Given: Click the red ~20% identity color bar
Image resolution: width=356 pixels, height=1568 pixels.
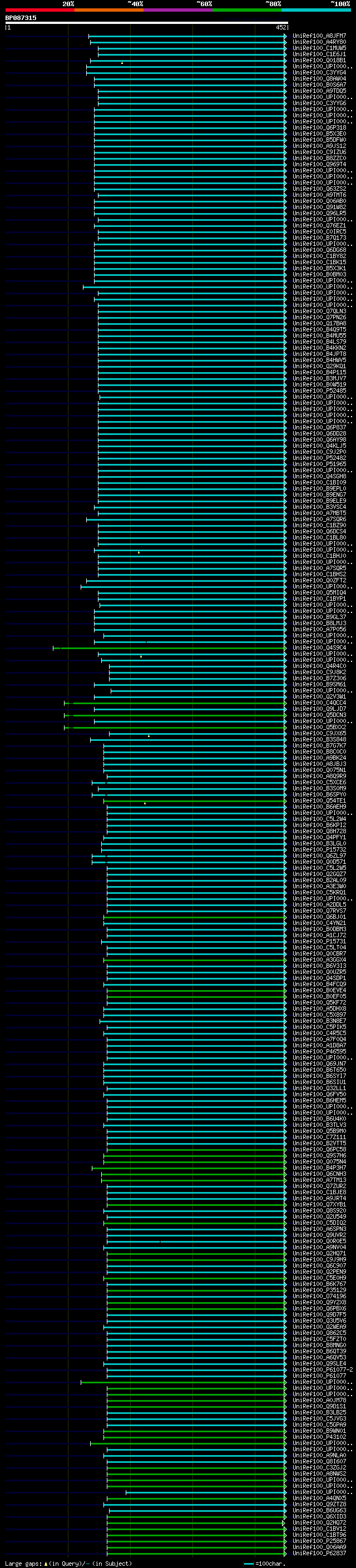Looking at the screenshot, I should pyautogui.click(x=39, y=10).
